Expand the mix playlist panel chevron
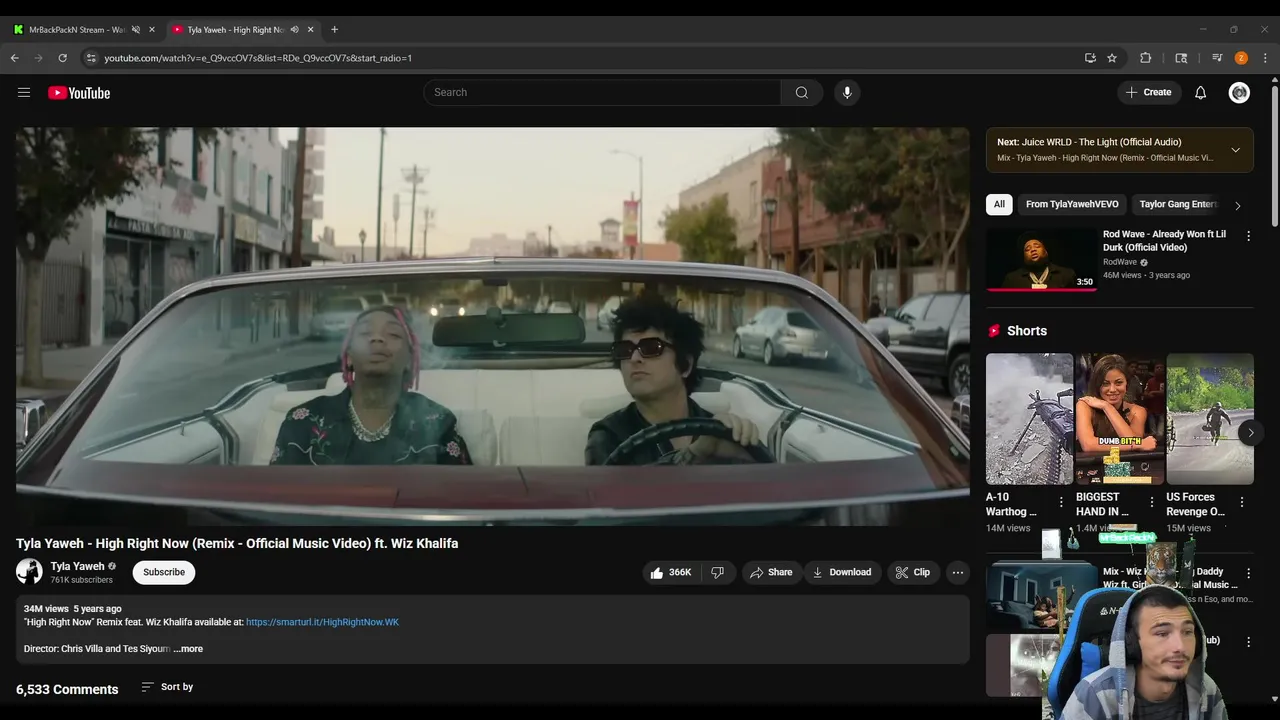 pyautogui.click(x=1235, y=150)
